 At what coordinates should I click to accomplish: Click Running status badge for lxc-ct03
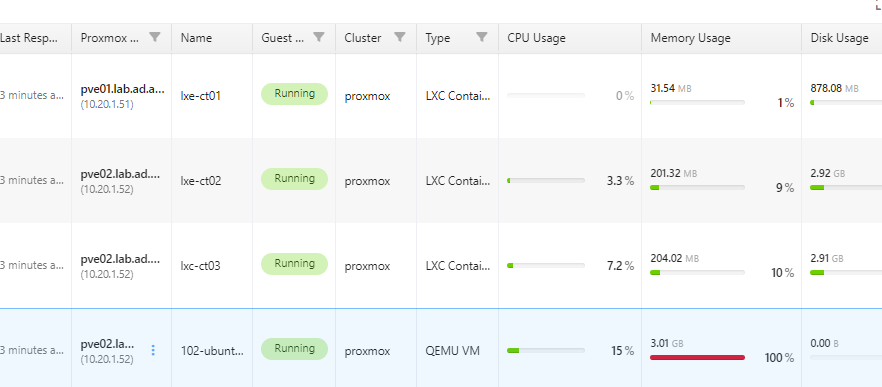pyautogui.click(x=294, y=264)
